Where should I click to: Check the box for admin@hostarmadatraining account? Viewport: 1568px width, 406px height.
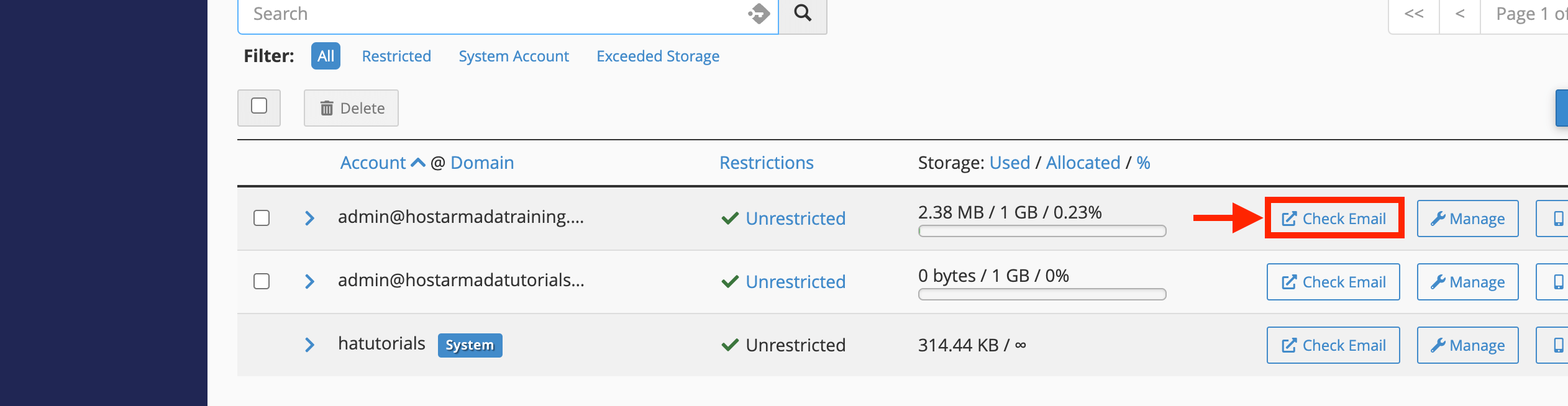[x=262, y=218]
